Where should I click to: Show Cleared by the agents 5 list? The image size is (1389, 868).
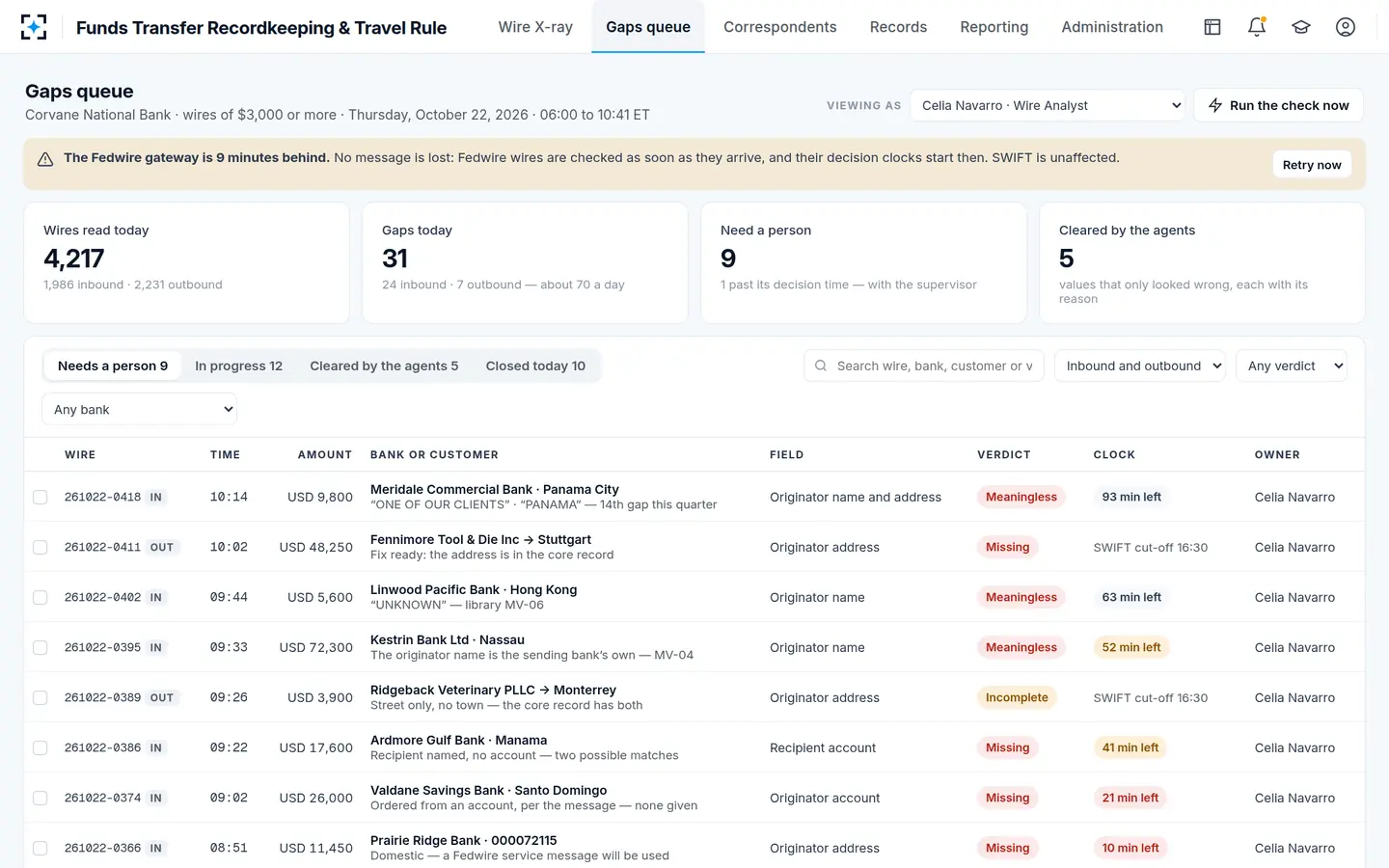pos(384,366)
